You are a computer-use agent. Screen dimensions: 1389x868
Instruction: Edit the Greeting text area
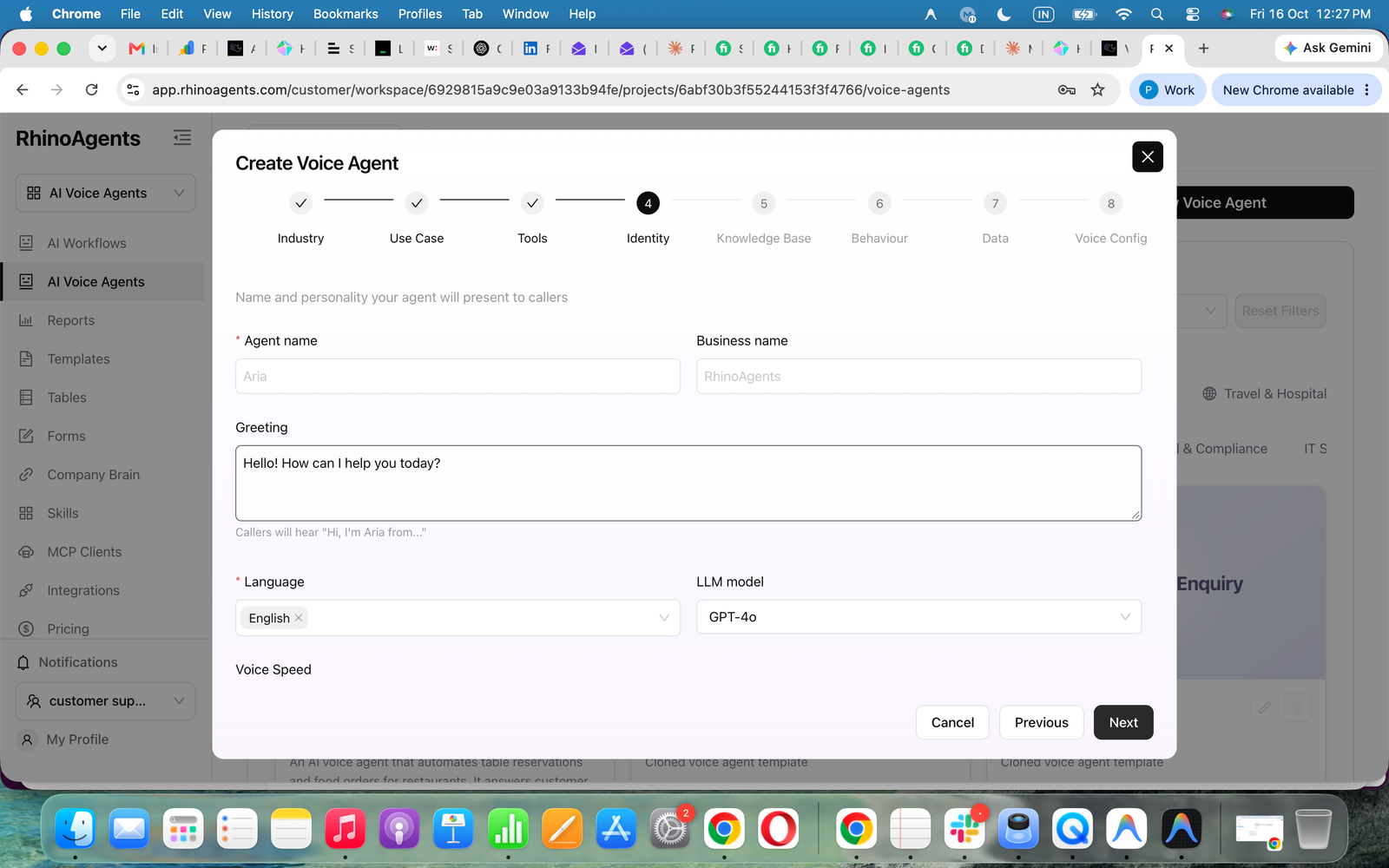pyautogui.click(x=688, y=483)
